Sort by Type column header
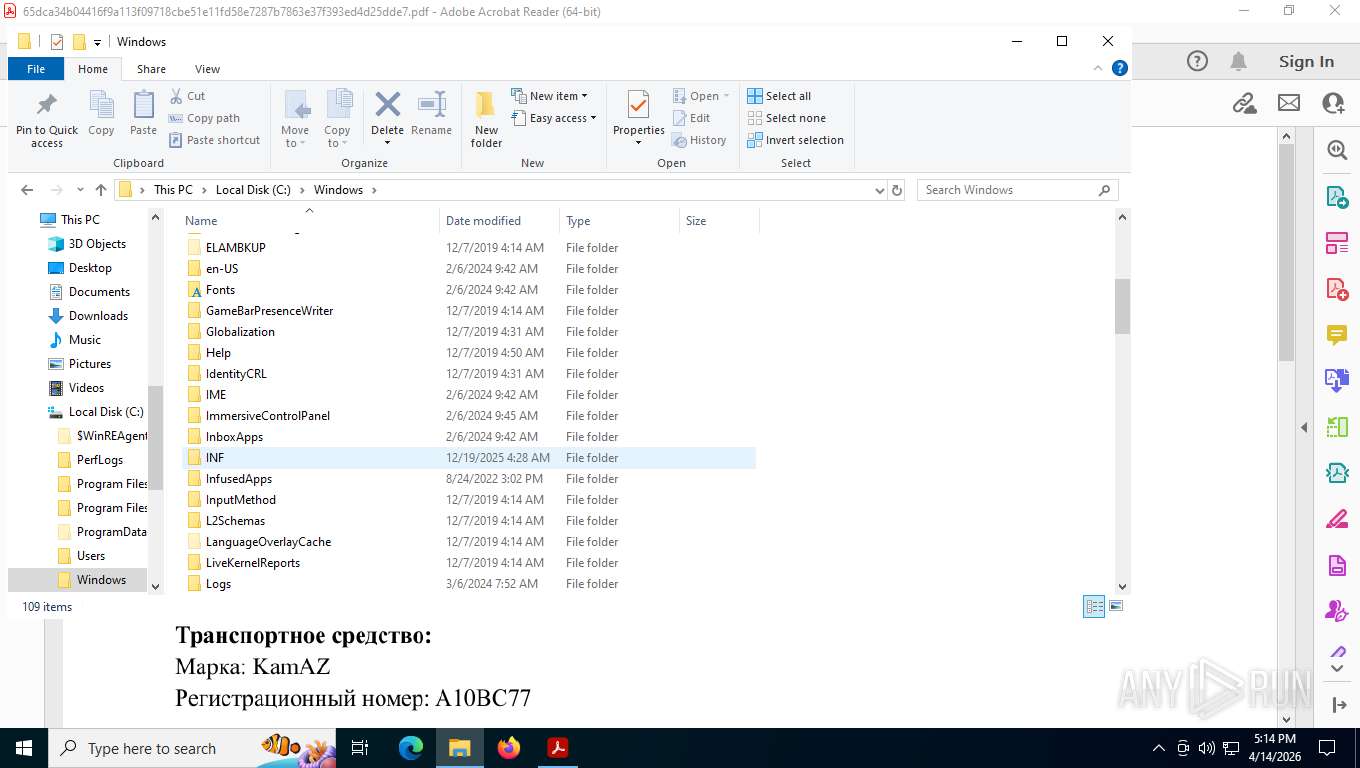Screen dimensions: 1360x768 (619, 221)
